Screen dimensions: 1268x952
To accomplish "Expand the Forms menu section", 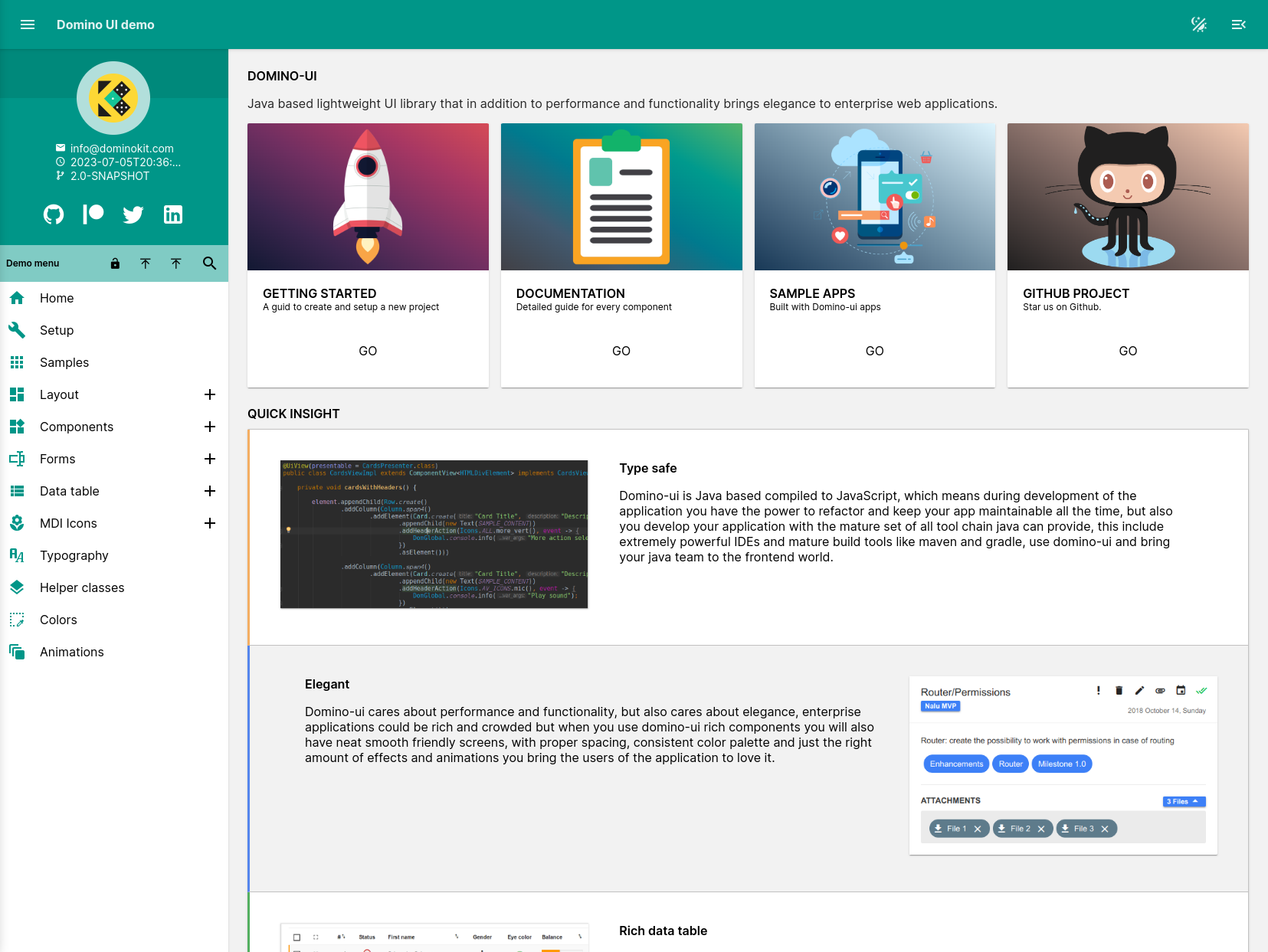I will [209, 459].
